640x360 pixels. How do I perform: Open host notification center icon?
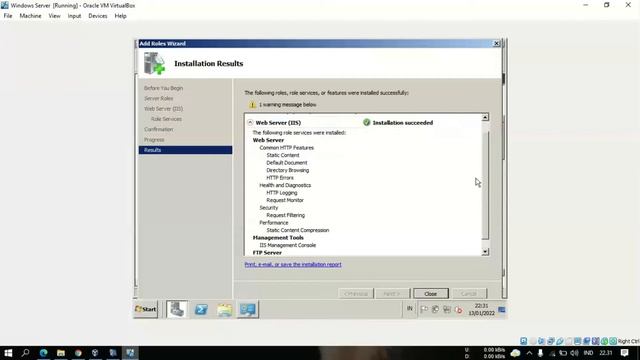coord(624,353)
